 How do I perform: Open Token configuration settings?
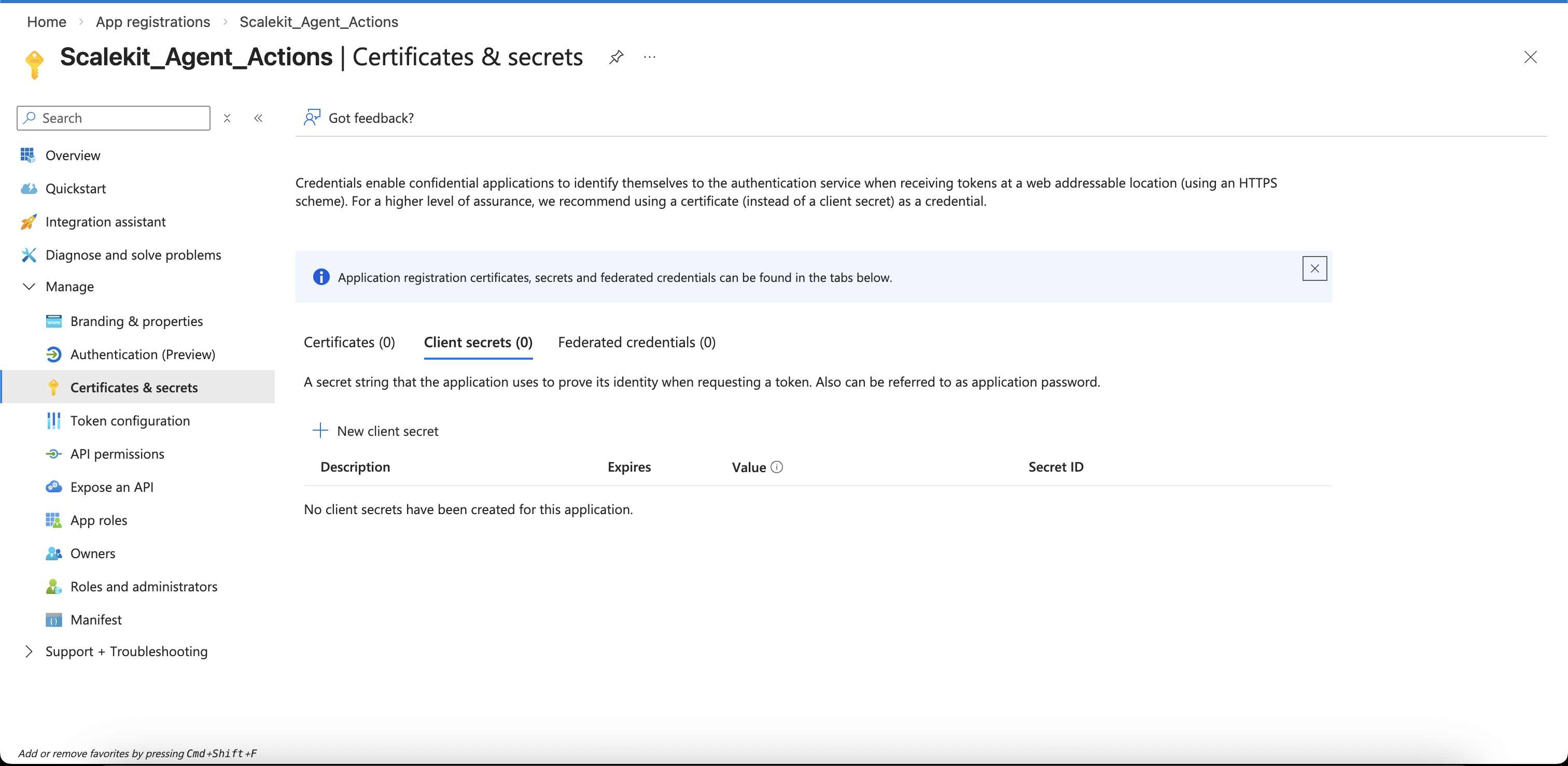(x=130, y=420)
